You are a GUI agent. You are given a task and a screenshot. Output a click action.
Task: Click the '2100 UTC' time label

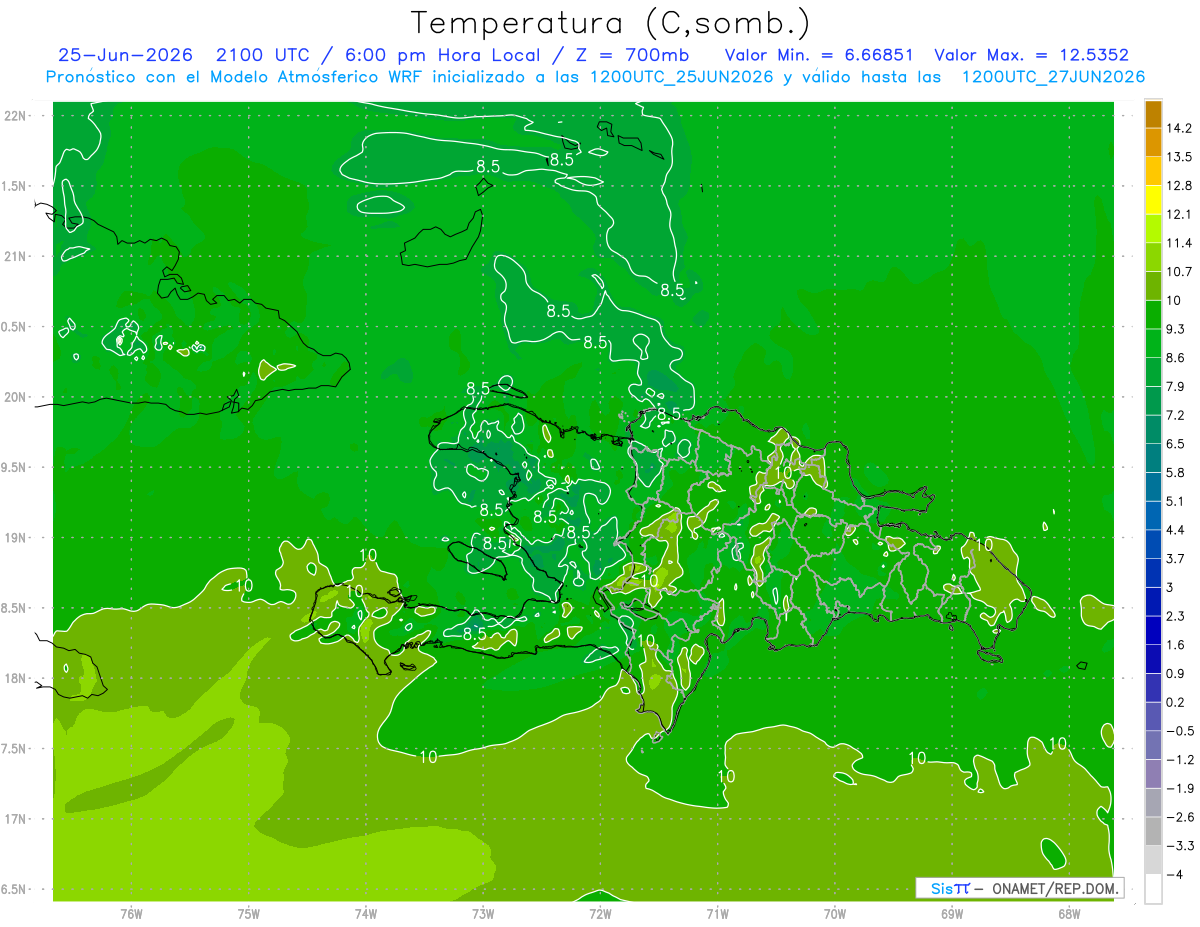pyautogui.click(x=264, y=55)
